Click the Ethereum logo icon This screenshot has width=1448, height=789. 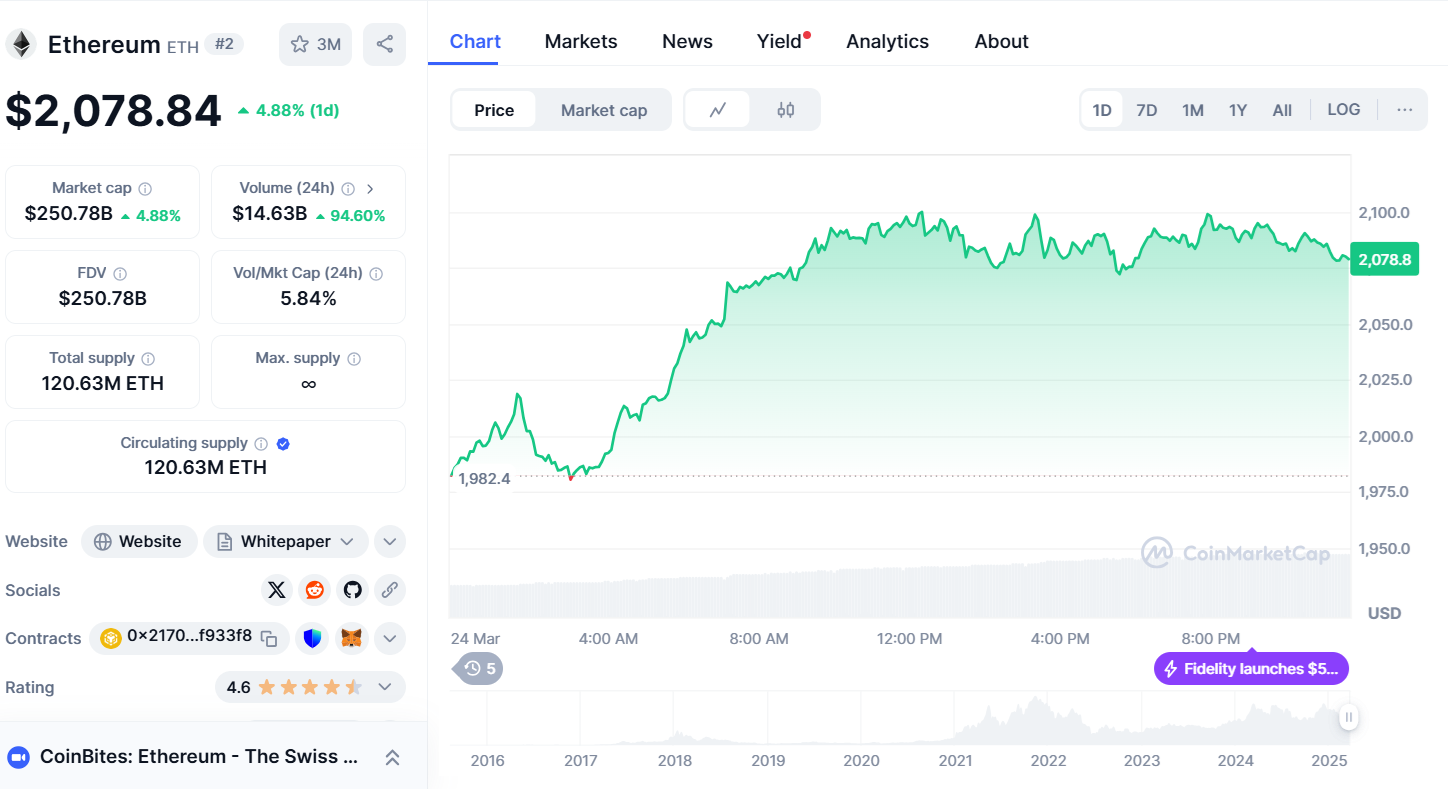(21, 44)
